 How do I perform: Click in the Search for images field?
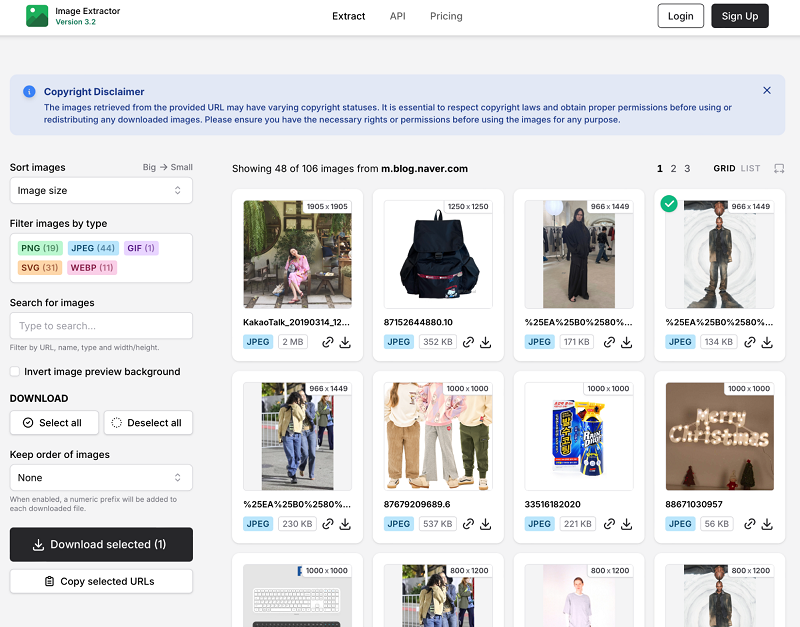click(101, 326)
